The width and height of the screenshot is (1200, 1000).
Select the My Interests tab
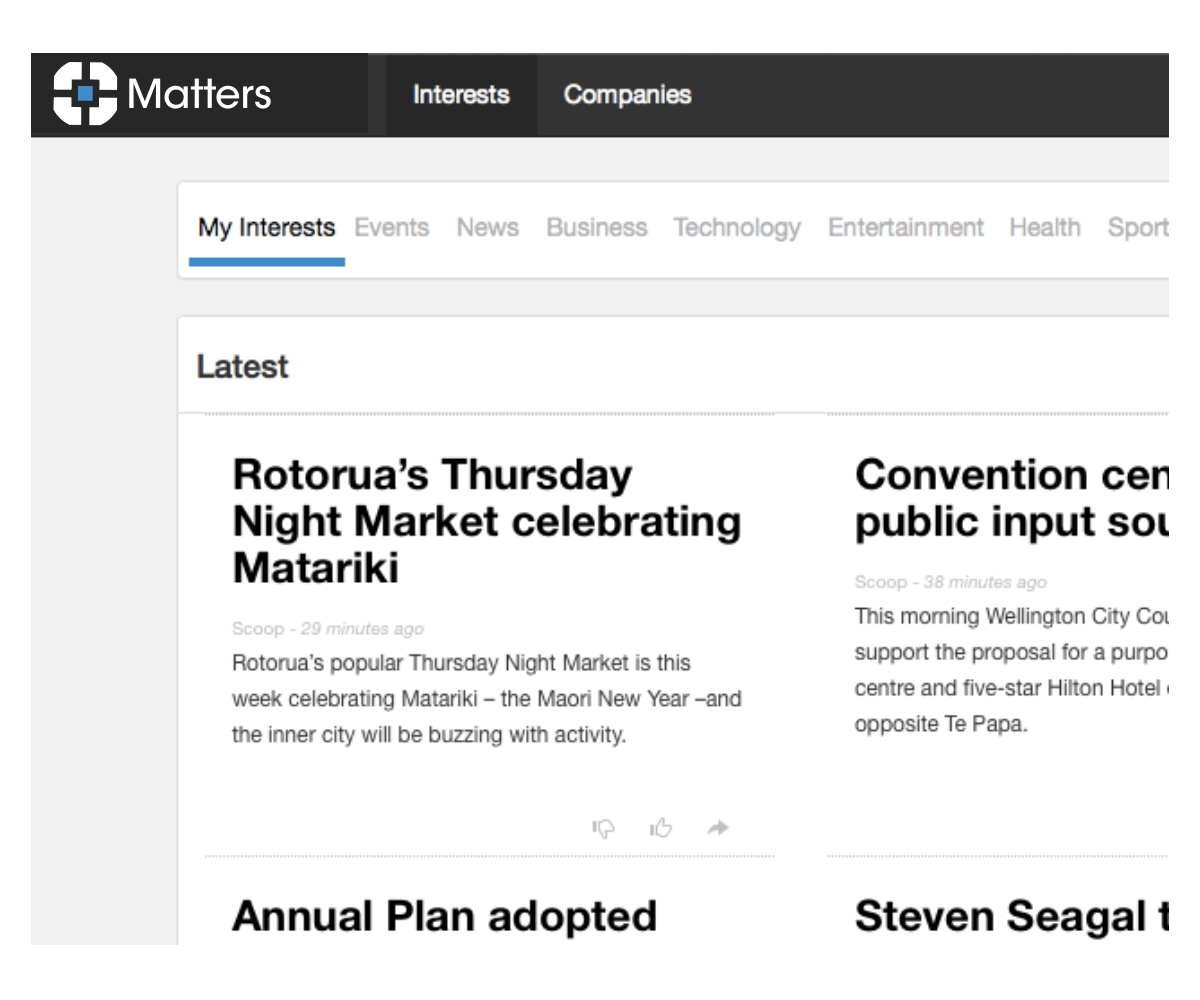(x=266, y=228)
